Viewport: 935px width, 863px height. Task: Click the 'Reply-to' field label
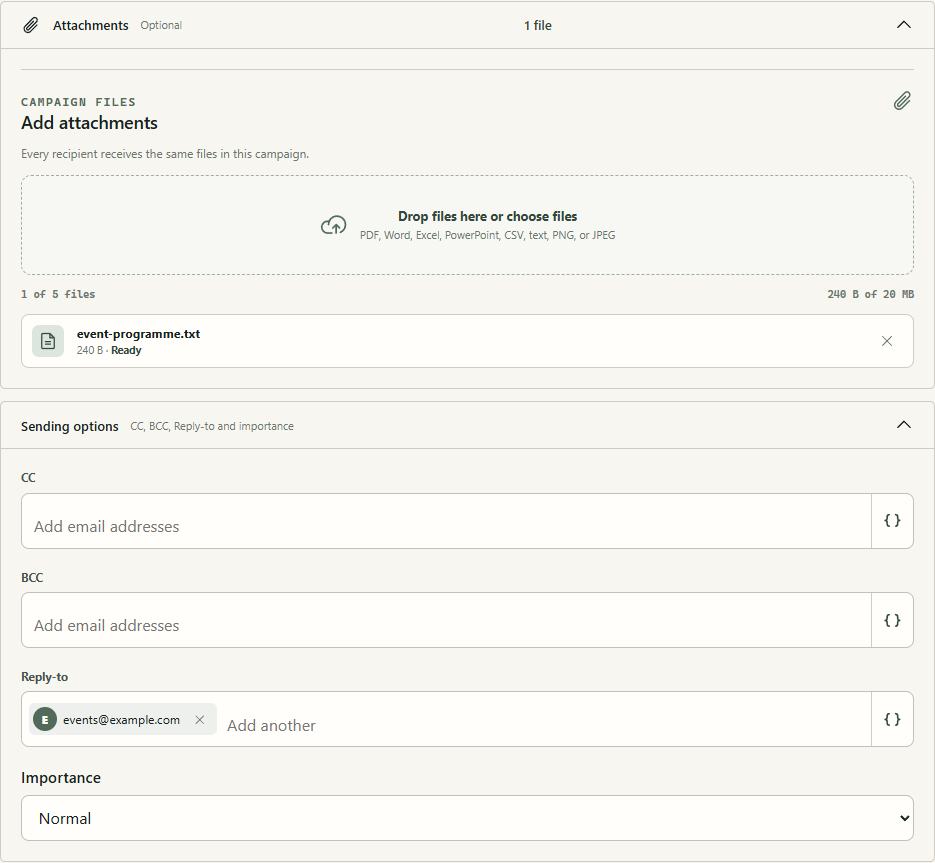click(x=45, y=677)
